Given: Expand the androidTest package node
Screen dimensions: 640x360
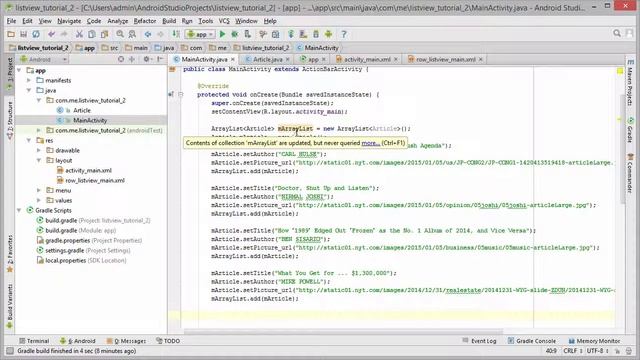Looking at the screenshot, I should pyautogui.click(x=39, y=130).
